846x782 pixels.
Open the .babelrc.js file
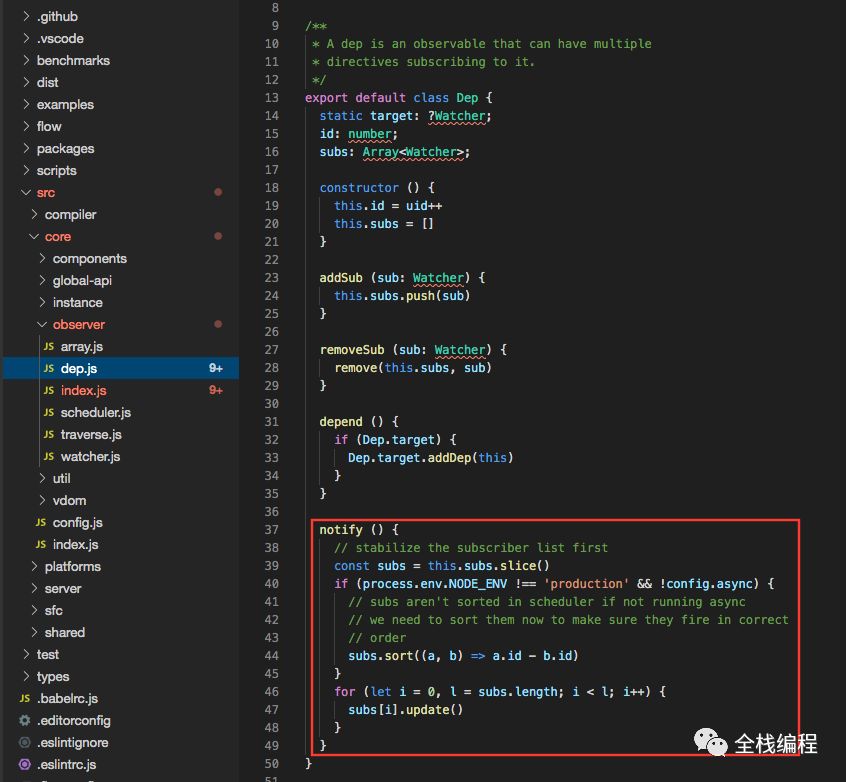(67, 698)
